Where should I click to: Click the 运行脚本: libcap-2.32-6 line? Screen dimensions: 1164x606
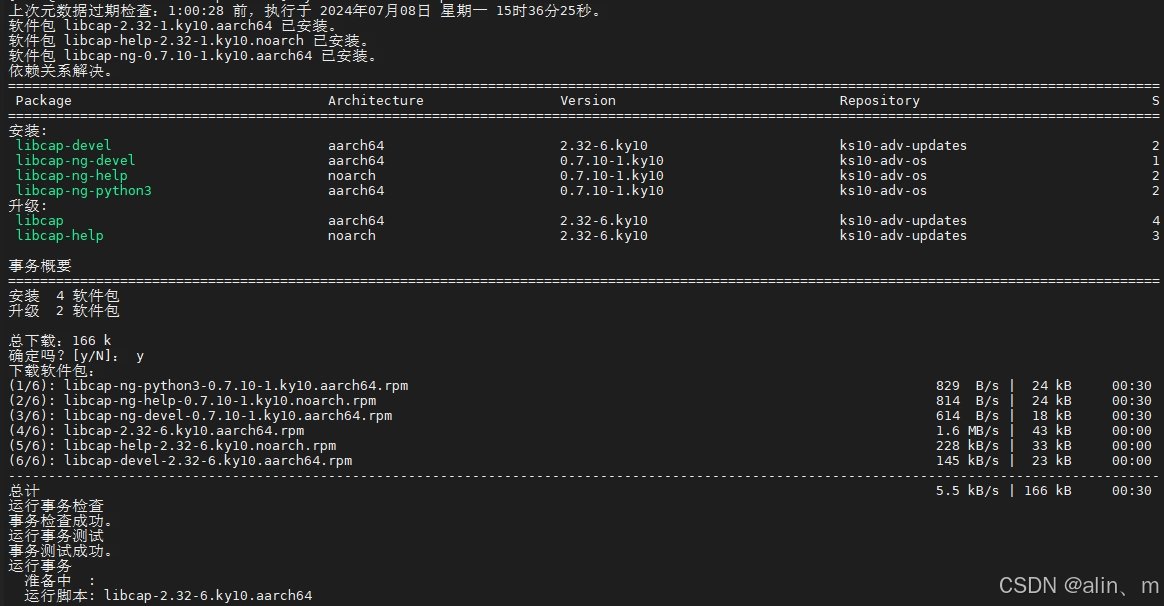pyautogui.click(x=168, y=596)
